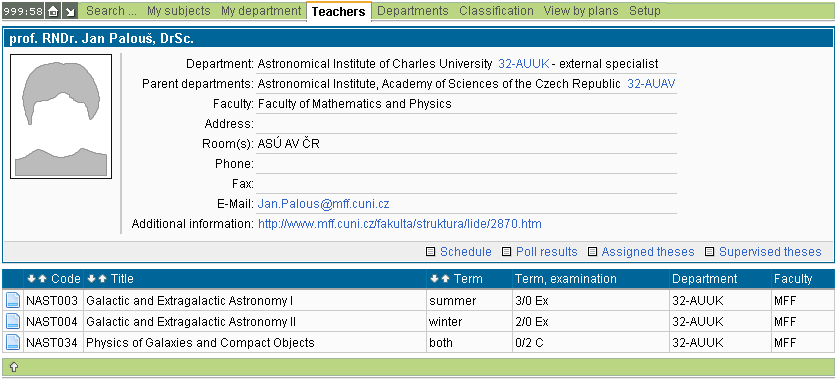The width and height of the screenshot is (836, 380).
Task: Select the Teachers tab
Action: [x=339, y=12]
